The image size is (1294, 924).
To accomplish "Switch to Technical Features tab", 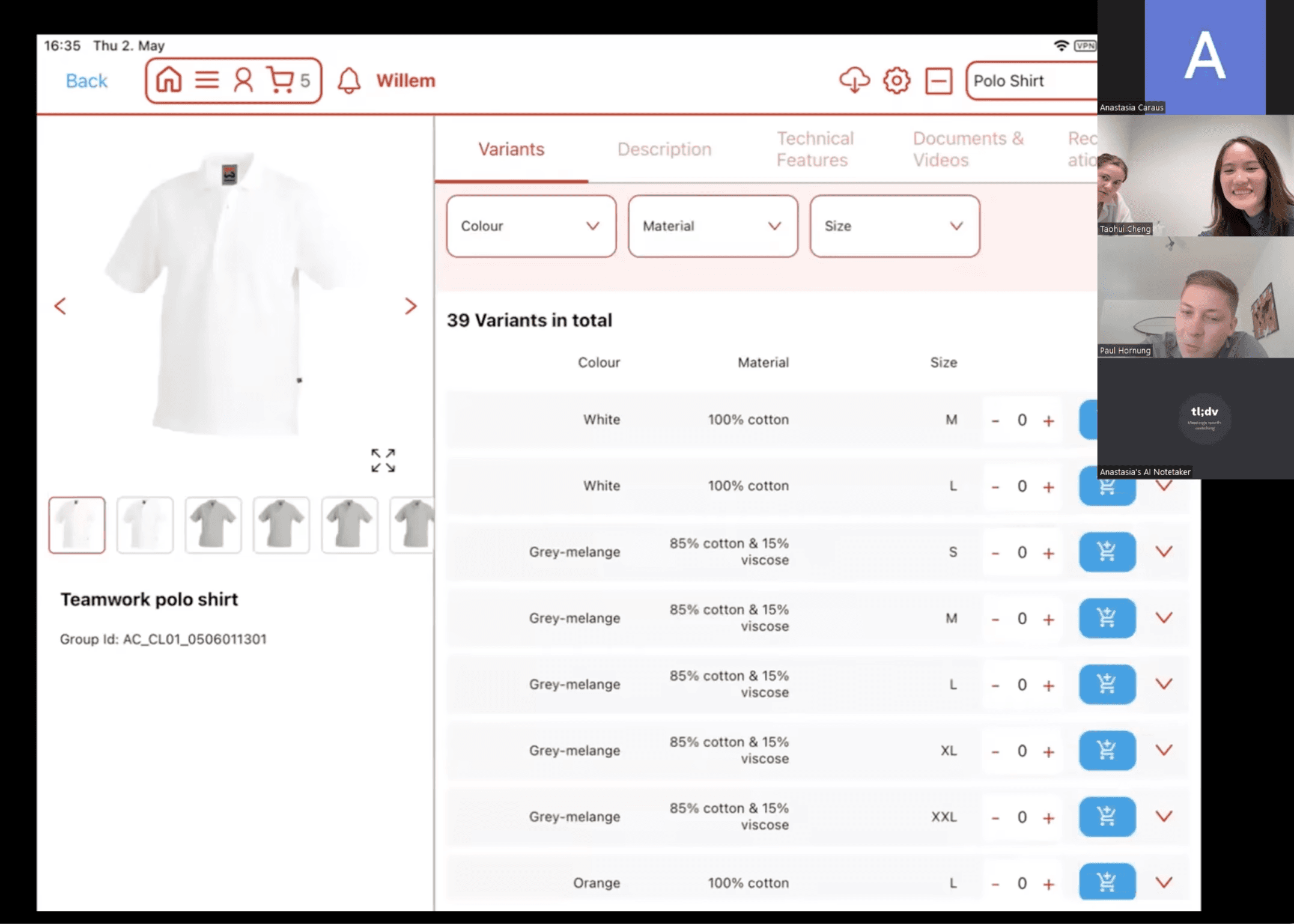I will [815, 149].
